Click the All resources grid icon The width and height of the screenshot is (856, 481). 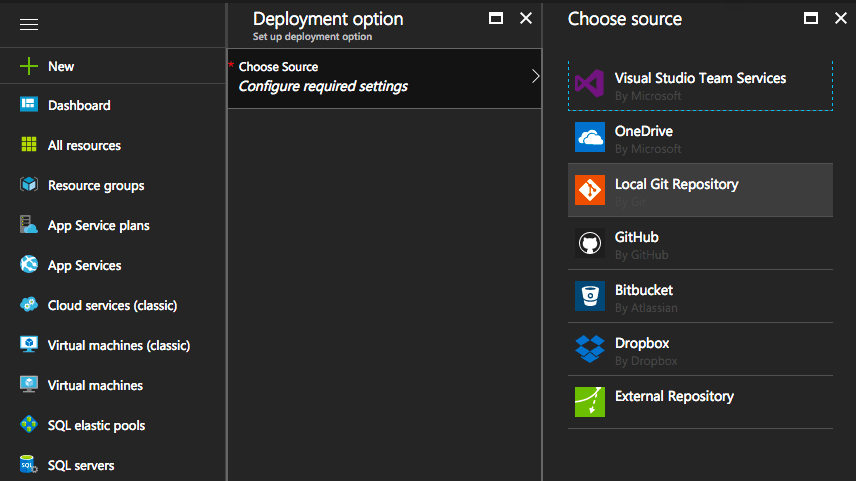[x=29, y=145]
